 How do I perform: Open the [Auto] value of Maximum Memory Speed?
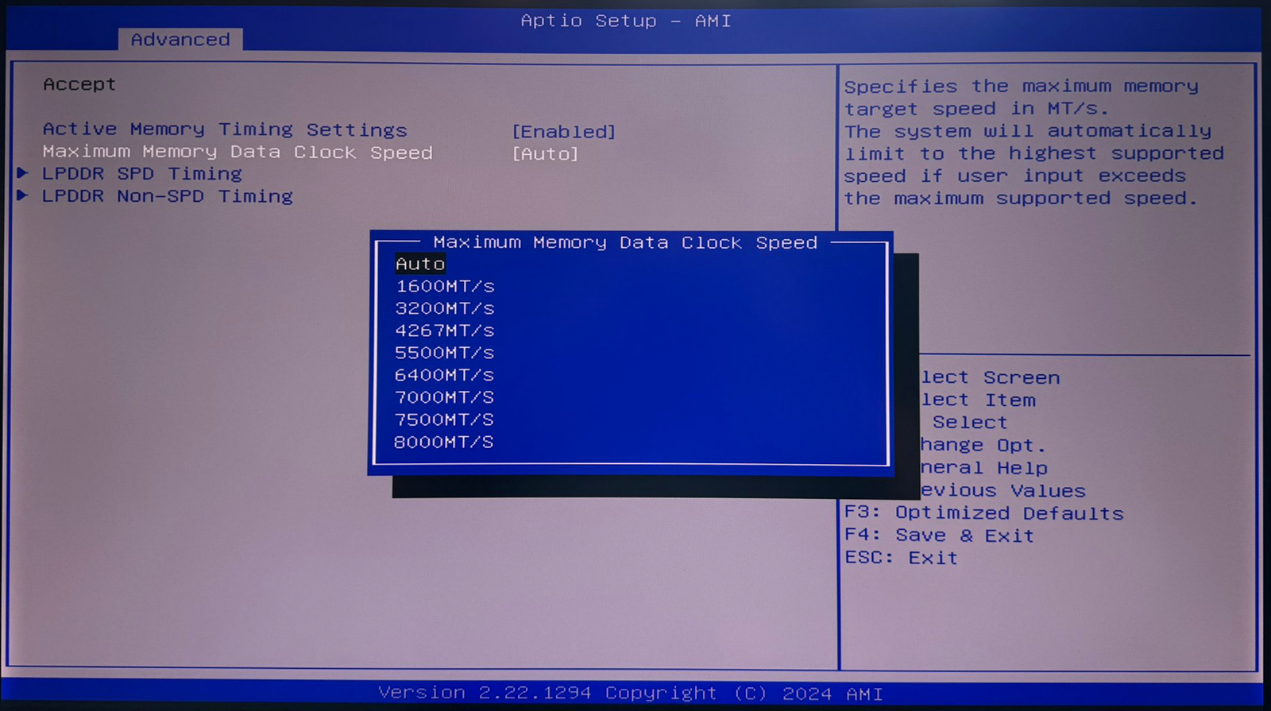[545, 153]
